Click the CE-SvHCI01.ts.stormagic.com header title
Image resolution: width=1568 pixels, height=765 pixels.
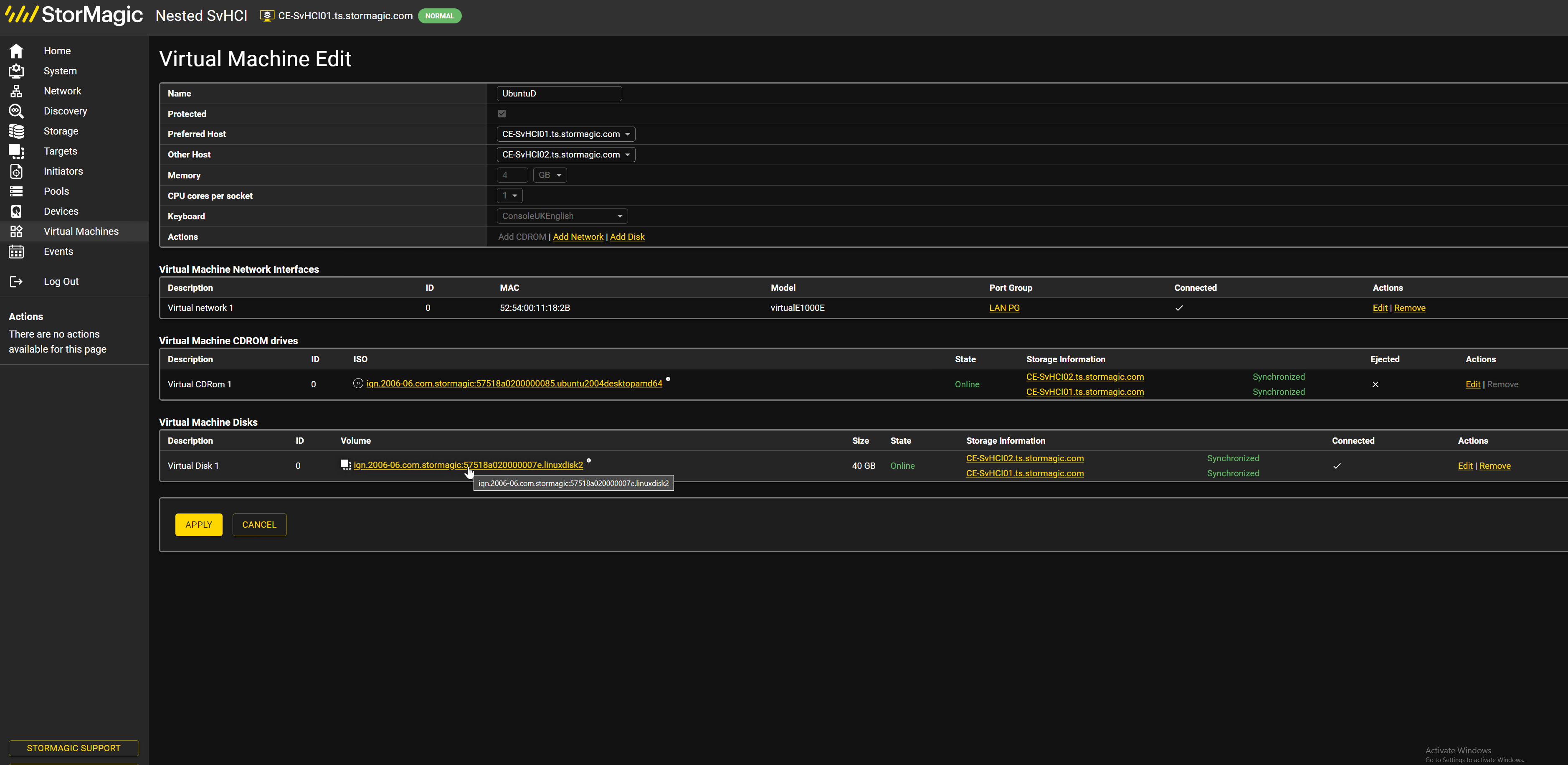345,16
